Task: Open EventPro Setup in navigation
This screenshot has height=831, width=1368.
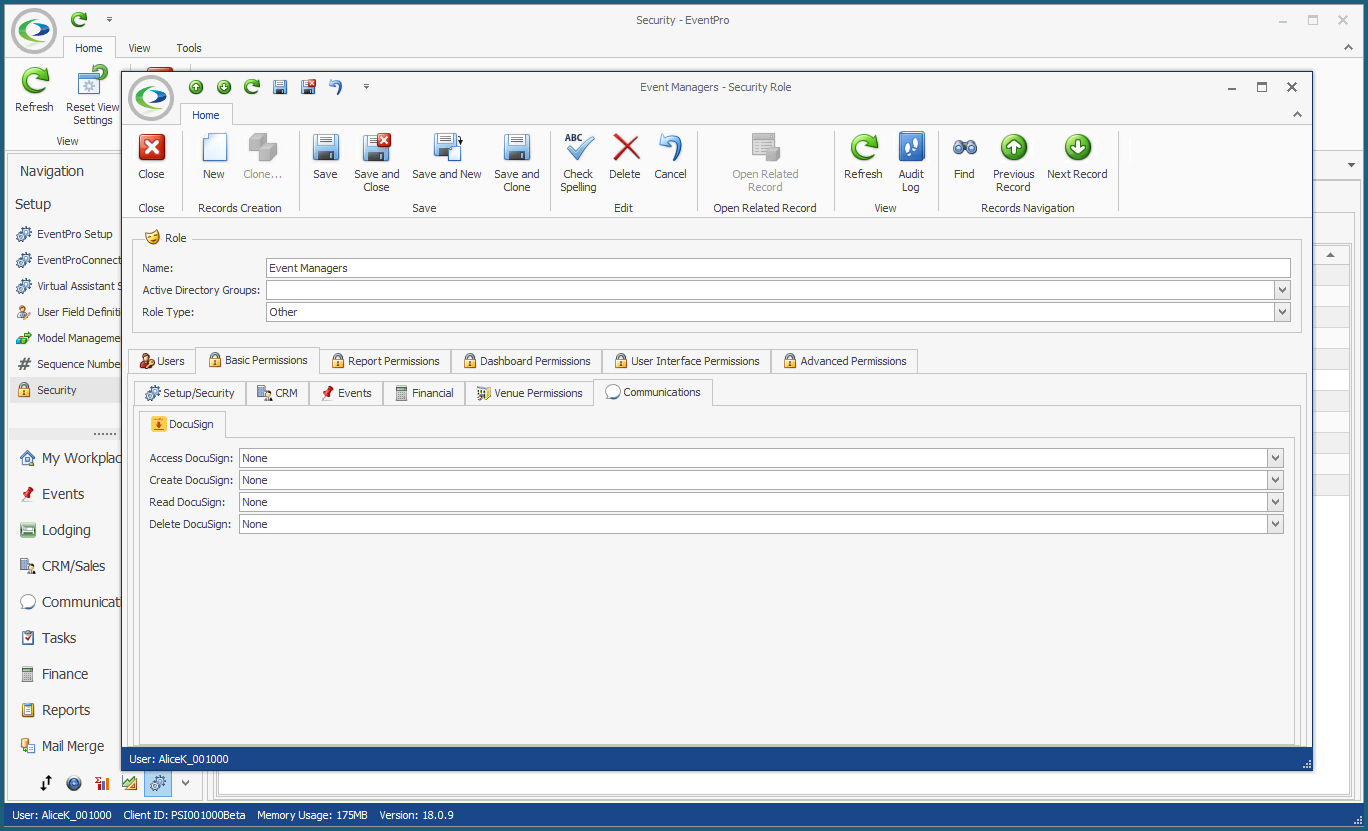Action: pyautogui.click(x=65, y=234)
